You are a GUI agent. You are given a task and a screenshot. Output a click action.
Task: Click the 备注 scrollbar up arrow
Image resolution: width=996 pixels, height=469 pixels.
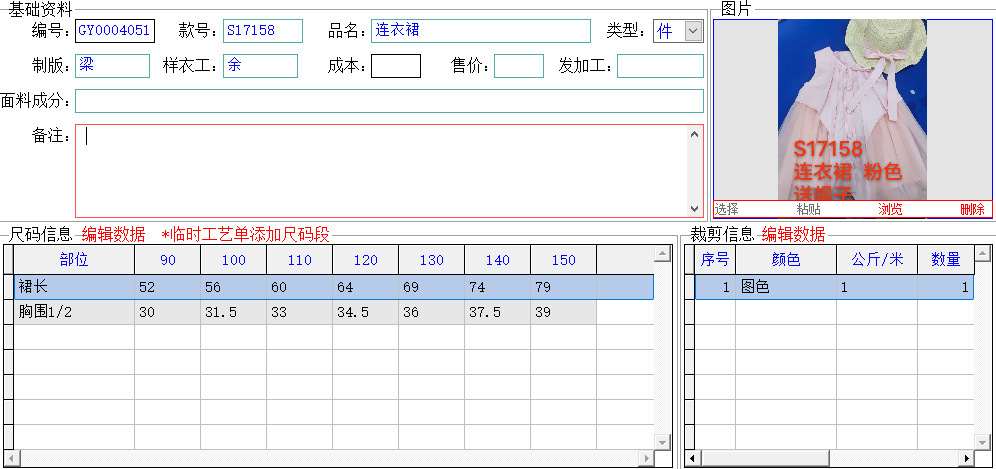[x=694, y=134]
